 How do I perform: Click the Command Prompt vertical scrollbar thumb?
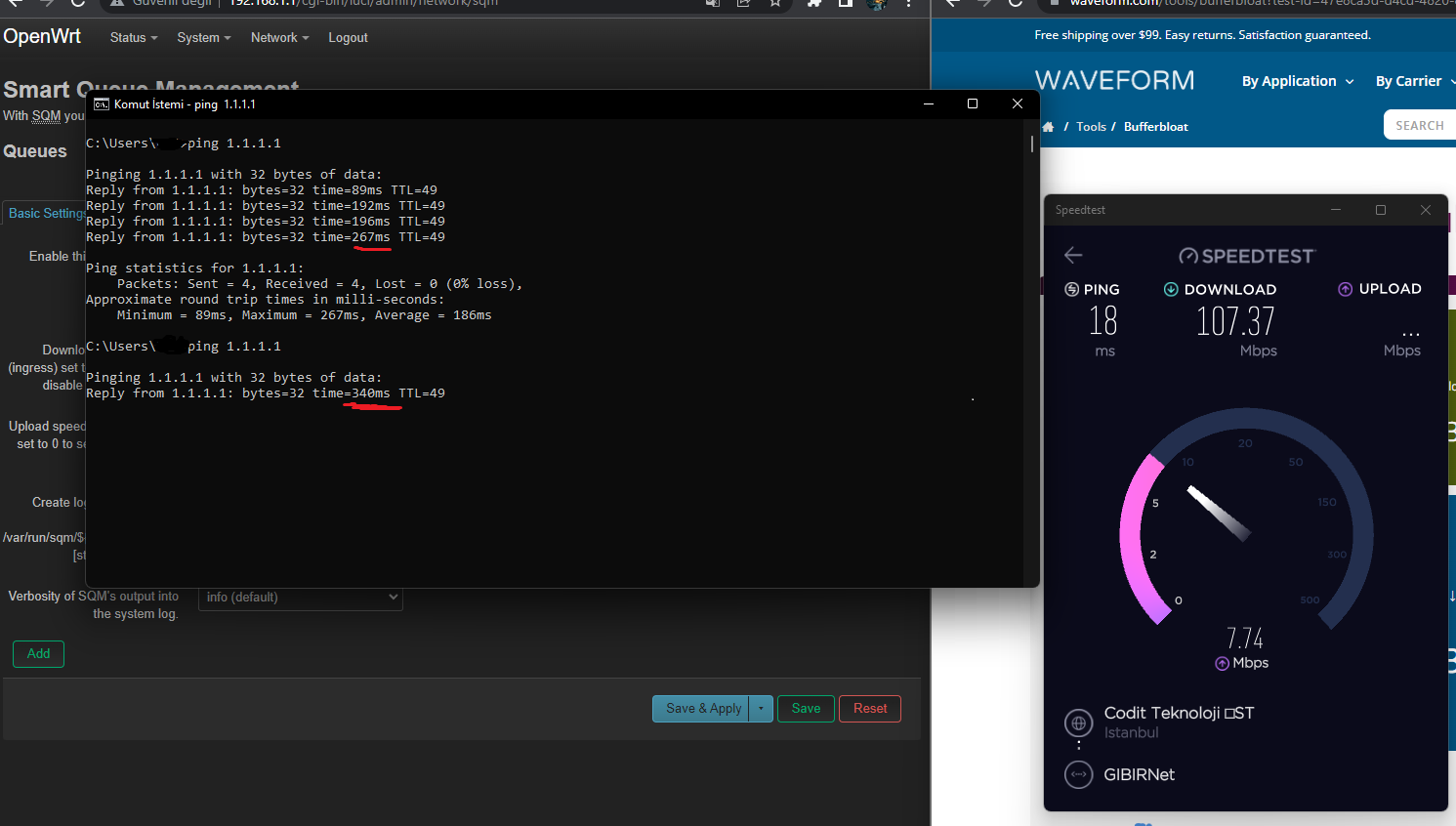1031,144
